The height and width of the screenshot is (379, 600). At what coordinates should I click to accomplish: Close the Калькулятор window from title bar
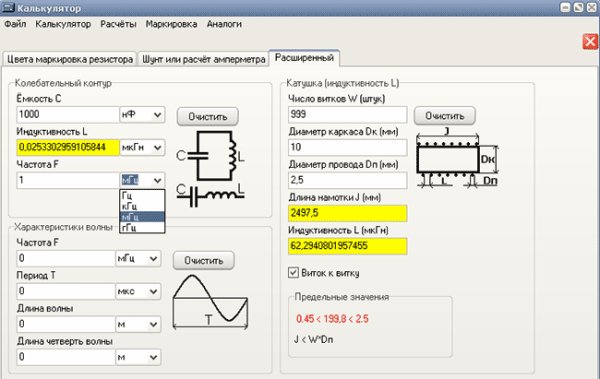[x=592, y=7]
